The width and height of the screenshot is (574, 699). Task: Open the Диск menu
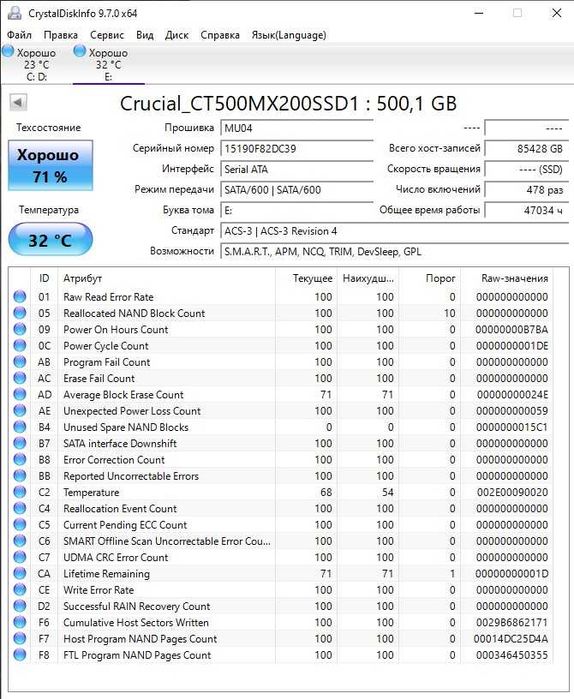177,35
